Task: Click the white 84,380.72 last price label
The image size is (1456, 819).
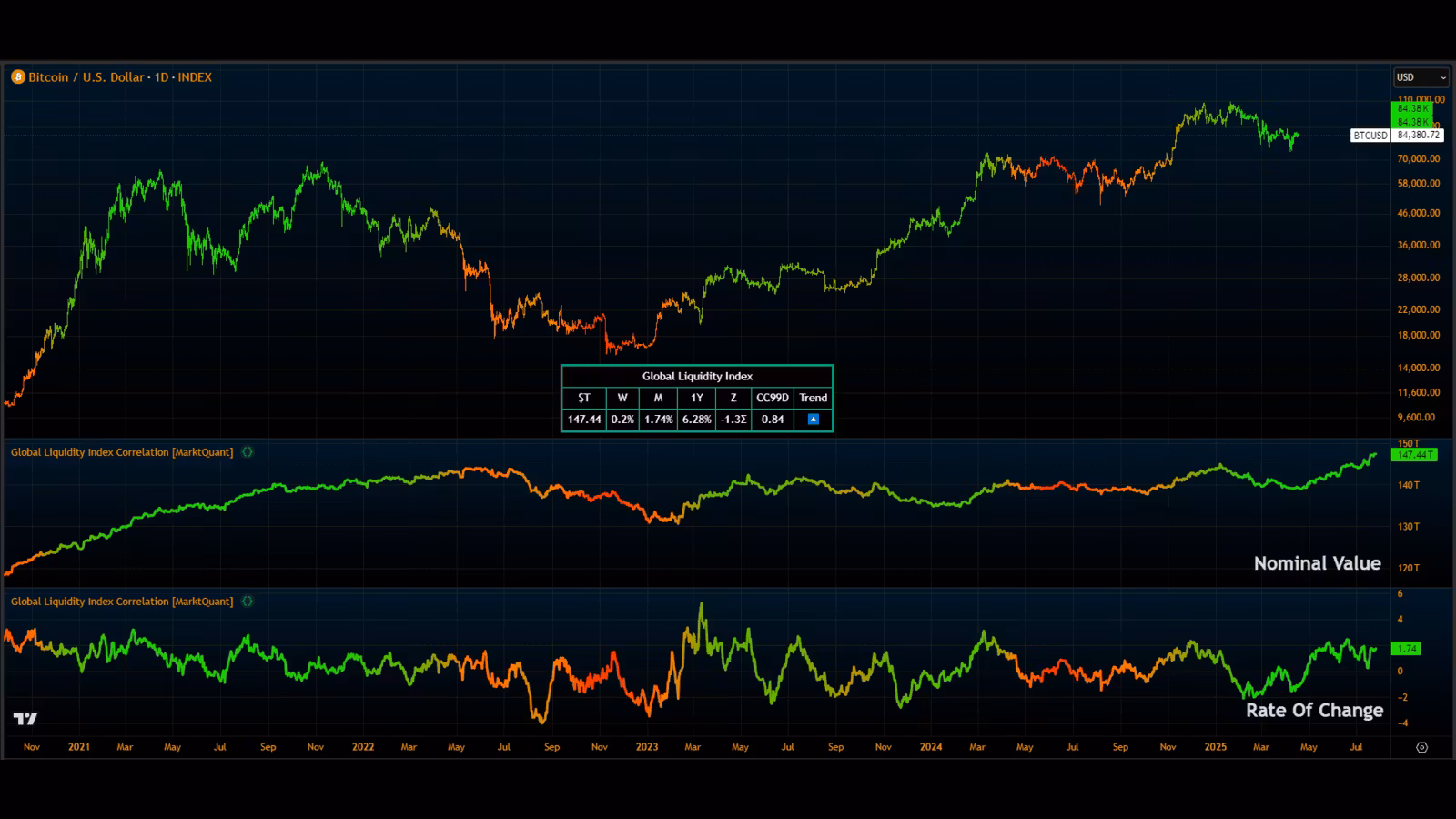Action: coord(1419,136)
